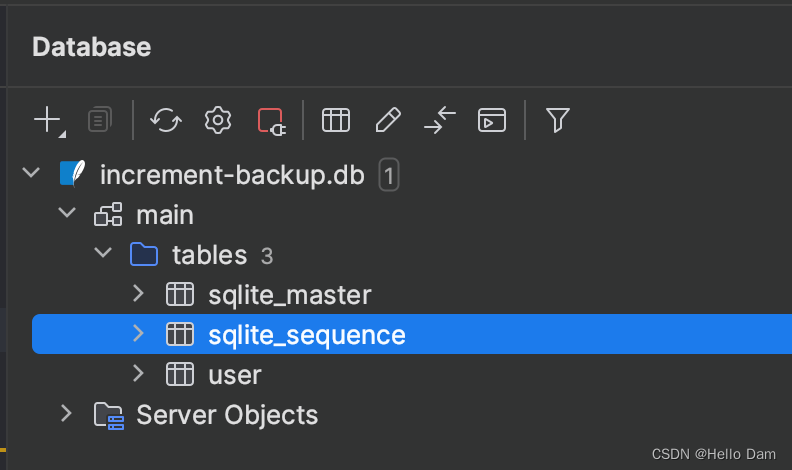
Task: Click the Duplicate data source icon
Action: tap(100, 120)
